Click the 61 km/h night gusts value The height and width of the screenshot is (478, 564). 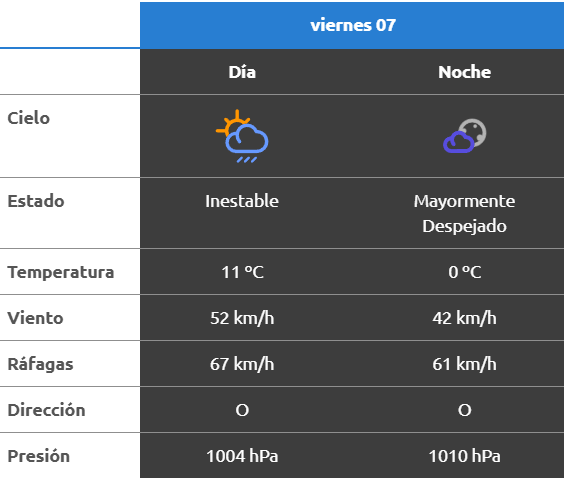[464, 364]
